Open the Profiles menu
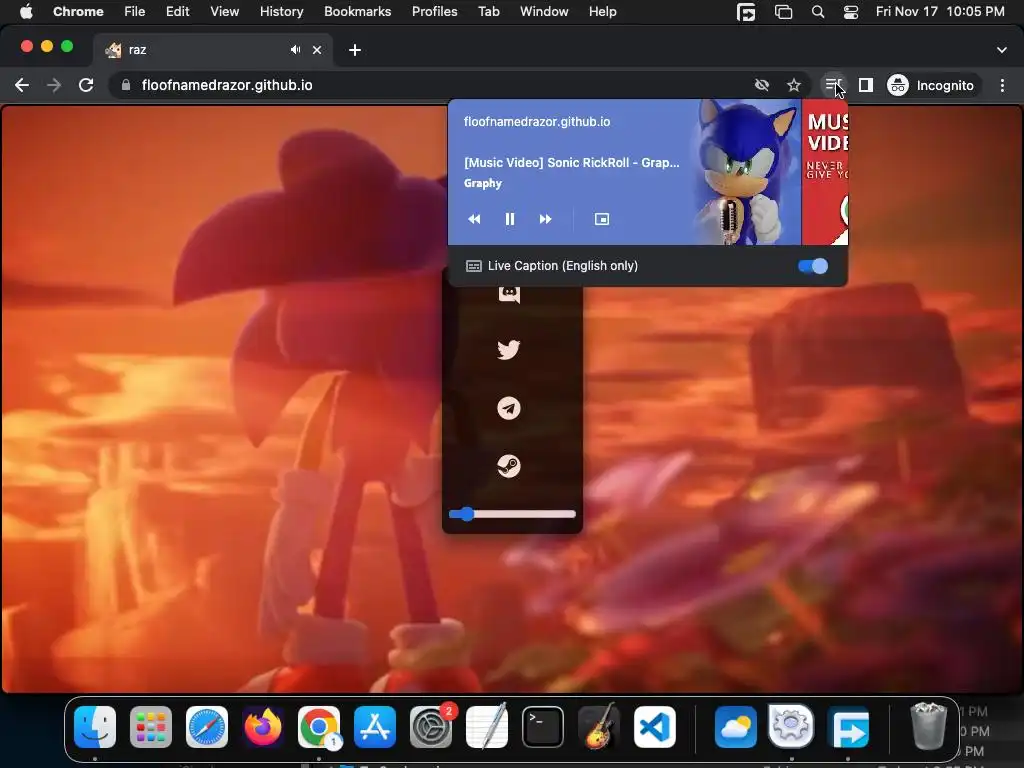1024x768 pixels. coord(434,11)
